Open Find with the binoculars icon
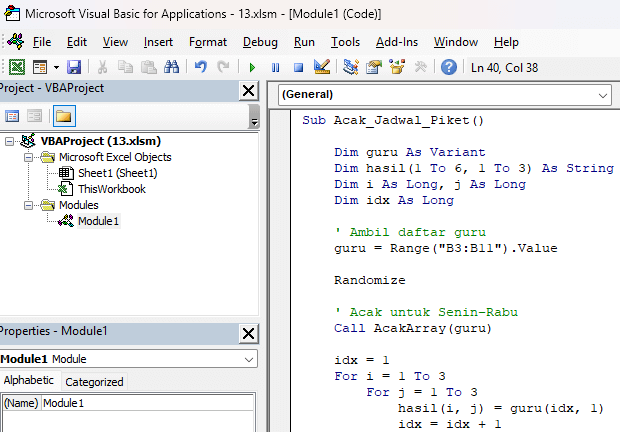620x432 pixels. [x=172, y=67]
